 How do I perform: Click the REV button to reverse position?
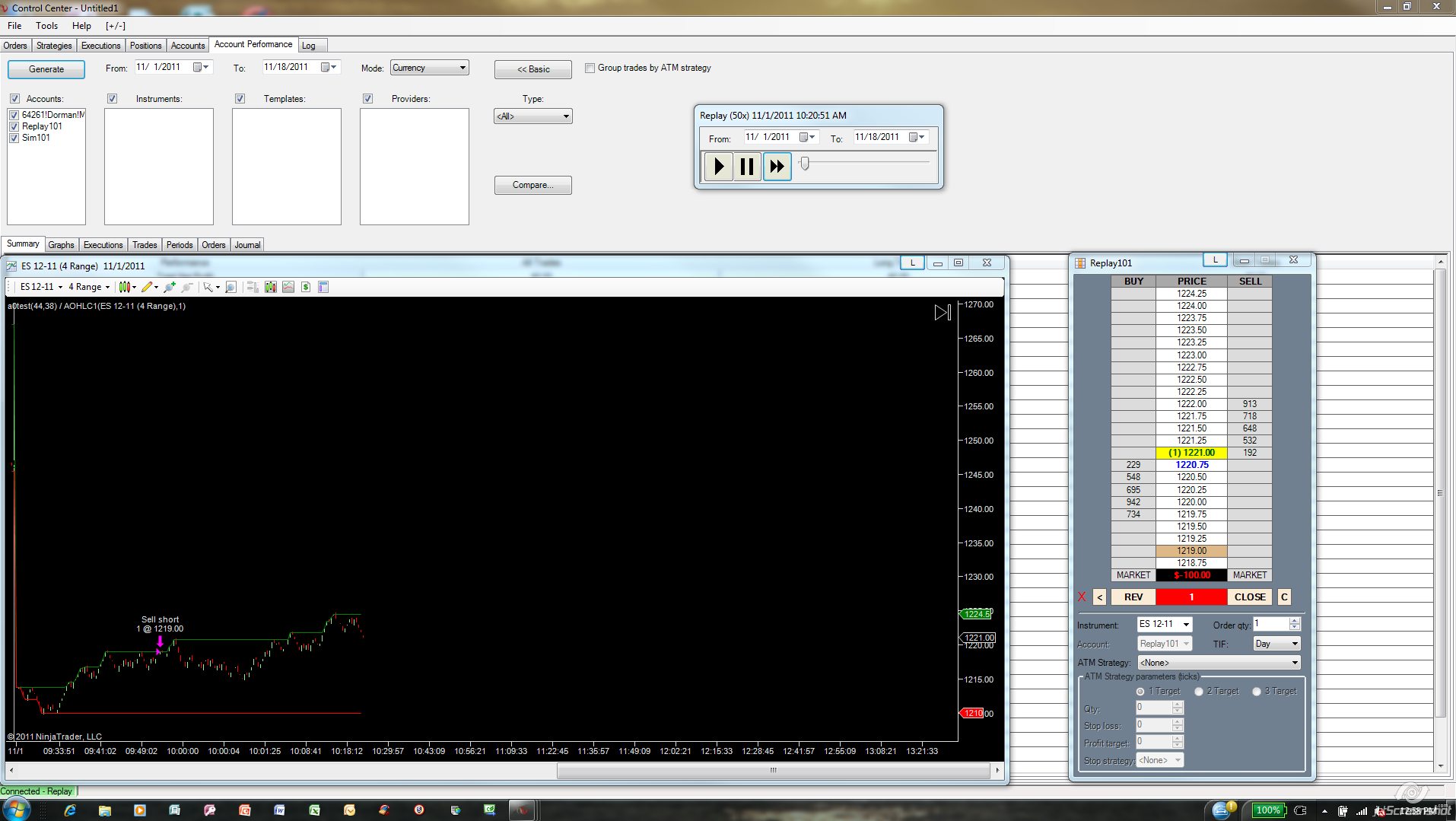pos(1133,597)
